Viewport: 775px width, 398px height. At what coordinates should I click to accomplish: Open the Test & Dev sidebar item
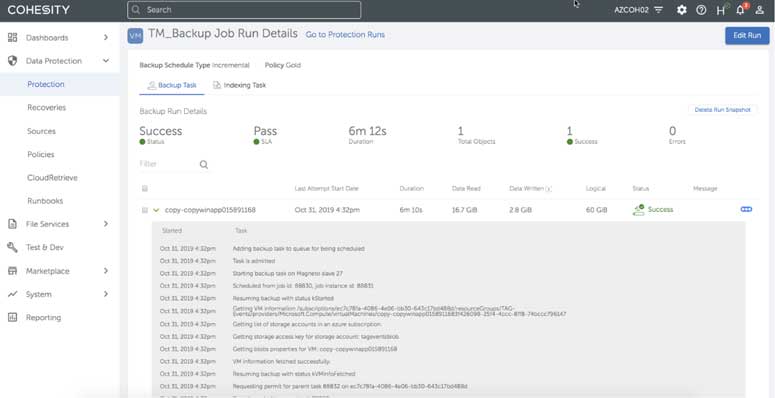44,247
